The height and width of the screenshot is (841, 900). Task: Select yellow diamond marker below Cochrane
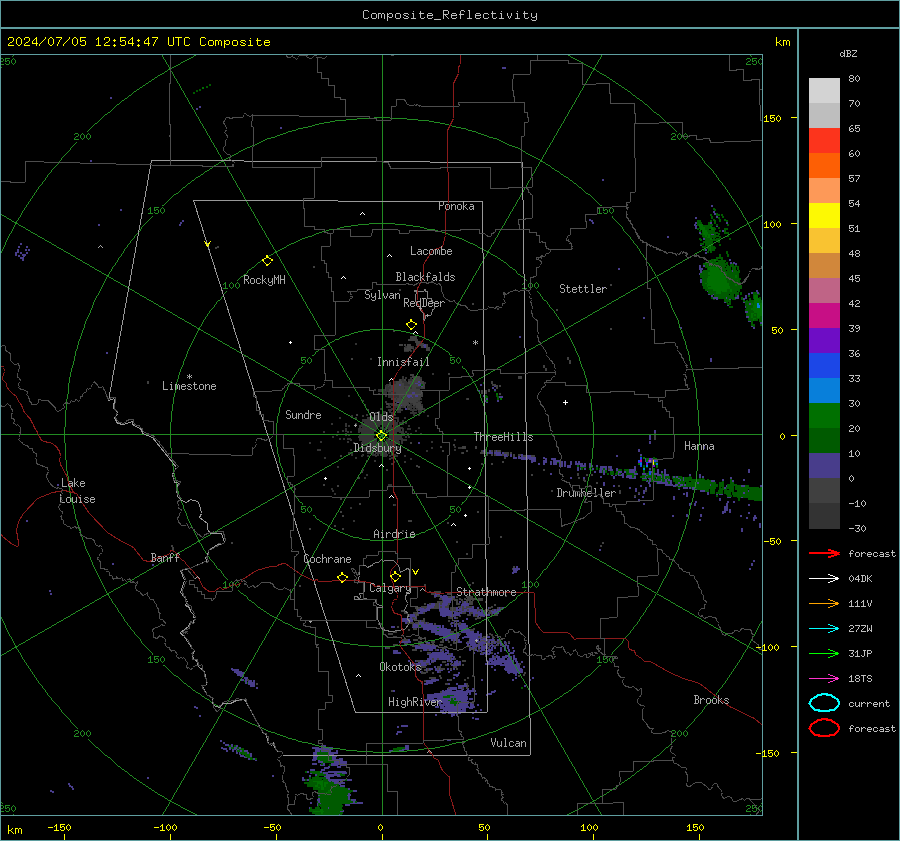(342, 578)
